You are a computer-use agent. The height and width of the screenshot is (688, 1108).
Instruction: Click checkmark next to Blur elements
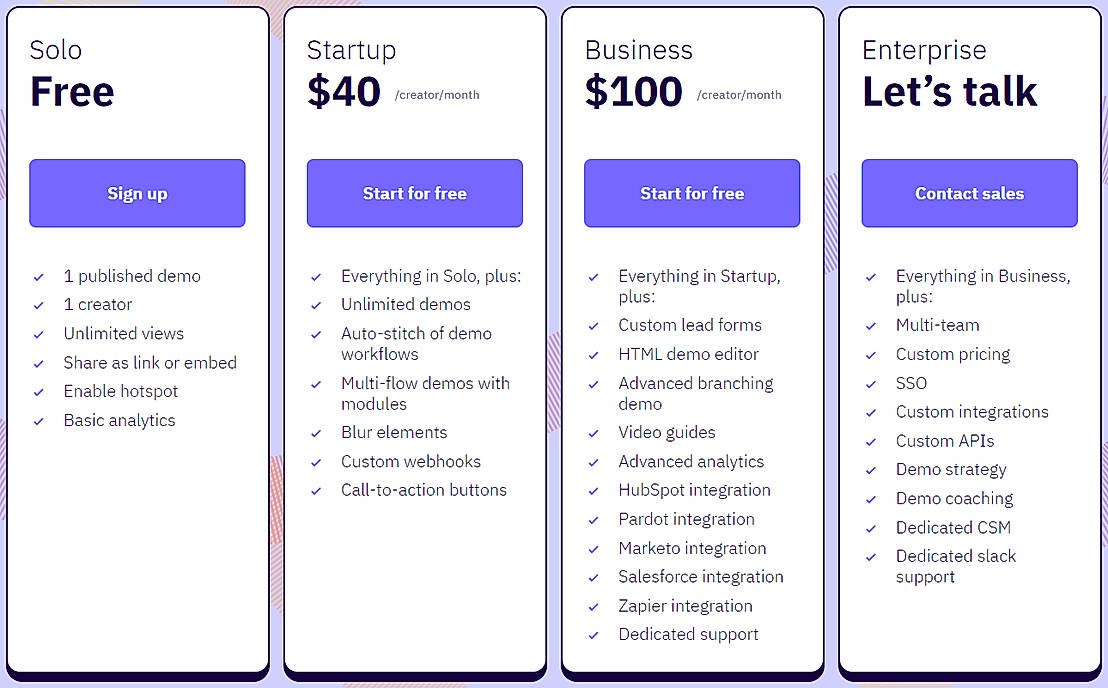(x=316, y=434)
